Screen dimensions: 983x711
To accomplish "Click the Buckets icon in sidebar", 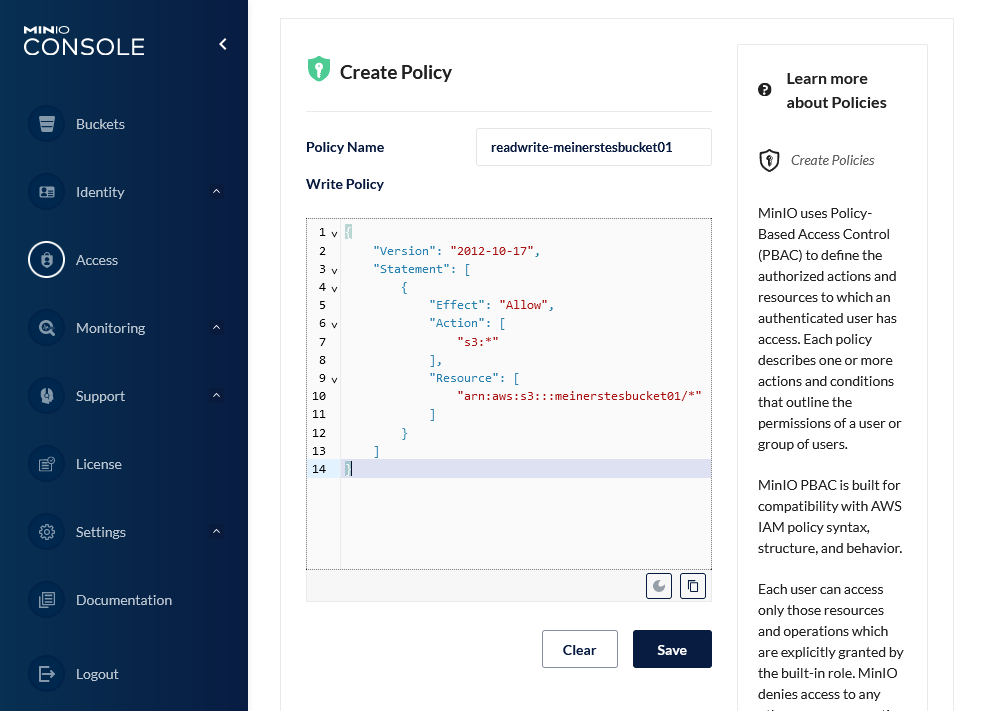I will coord(46,124).
